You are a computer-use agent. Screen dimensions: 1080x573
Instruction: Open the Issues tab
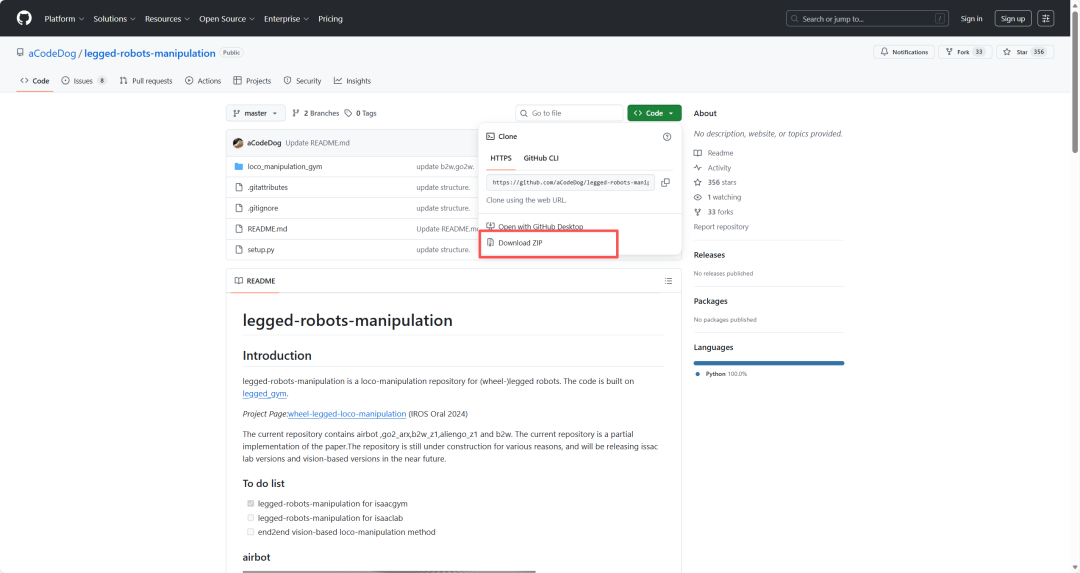pos(83,81)
